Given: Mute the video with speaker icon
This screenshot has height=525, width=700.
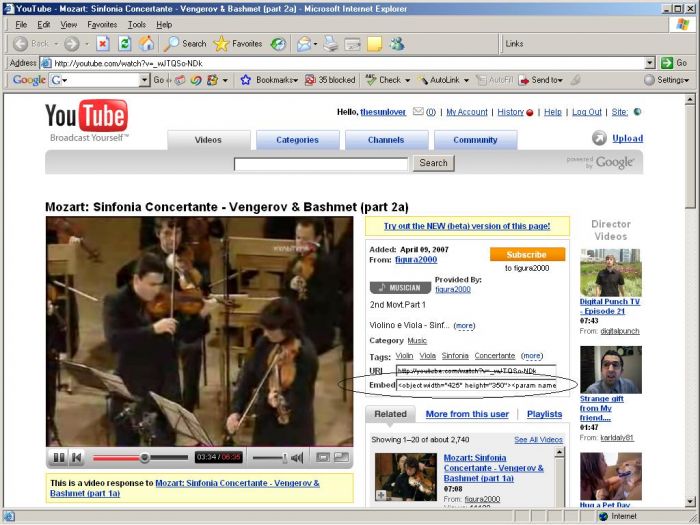Looking at the screenshot, I should 297,458.
